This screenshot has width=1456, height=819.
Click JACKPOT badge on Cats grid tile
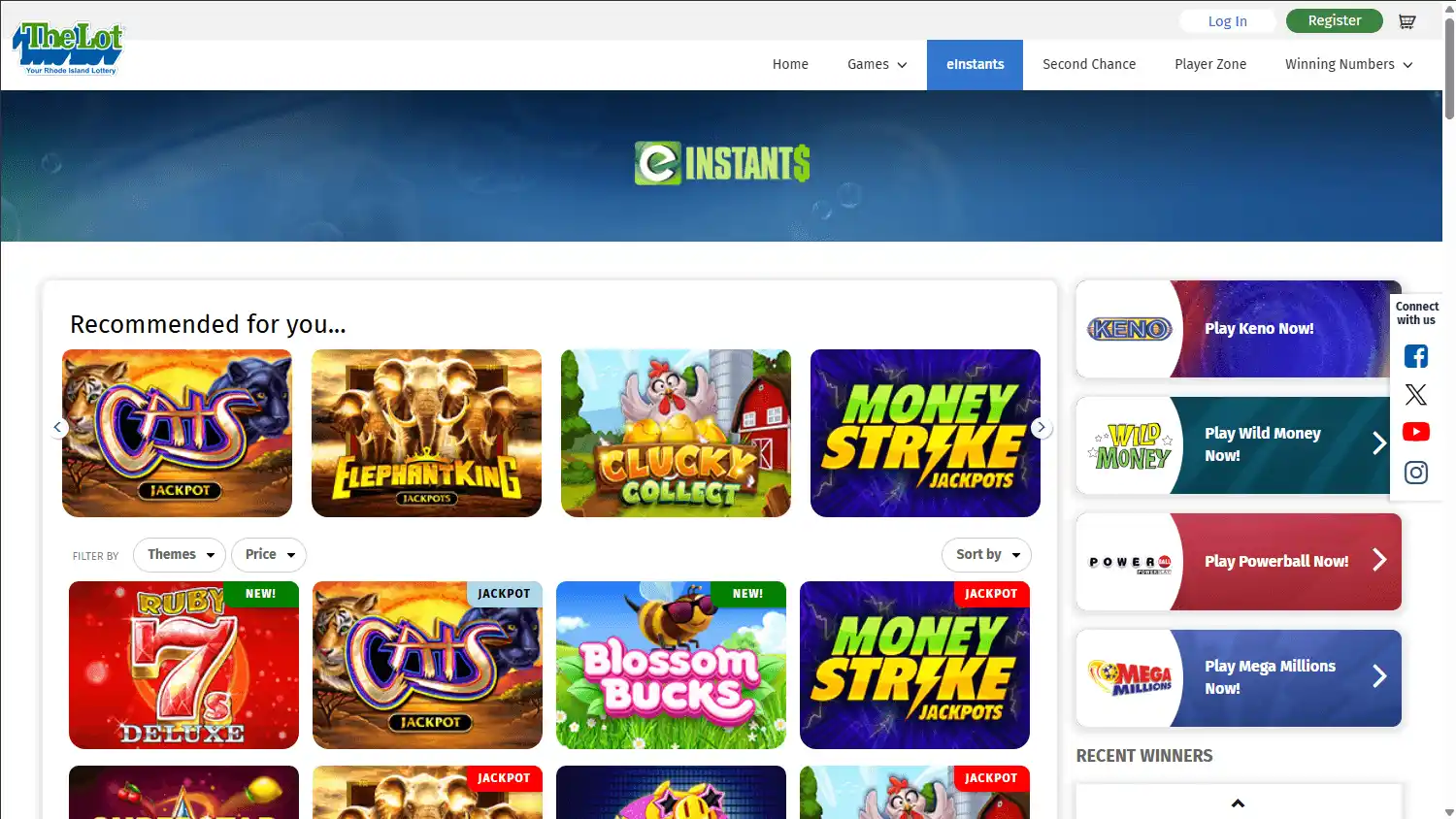pos(504,594)
